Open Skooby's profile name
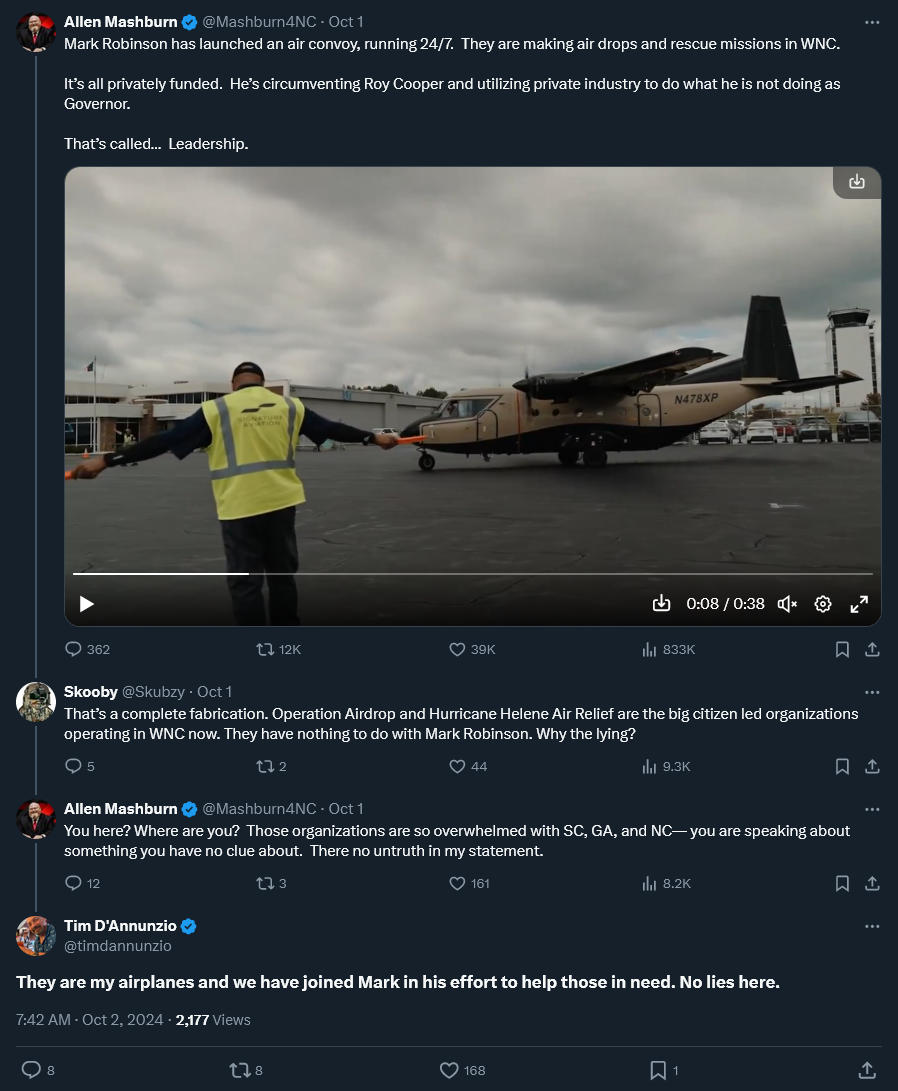 pyautogui.click(x=90, y=692)
